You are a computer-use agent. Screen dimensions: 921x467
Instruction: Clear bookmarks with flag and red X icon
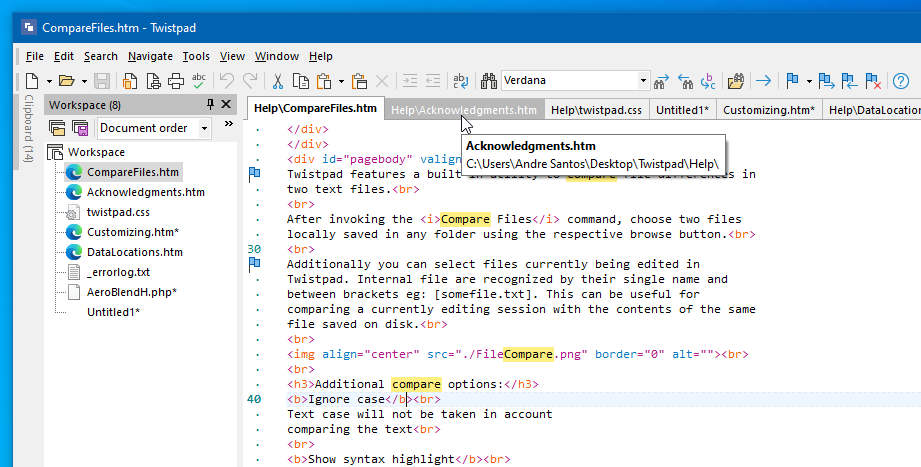[873, 80]
